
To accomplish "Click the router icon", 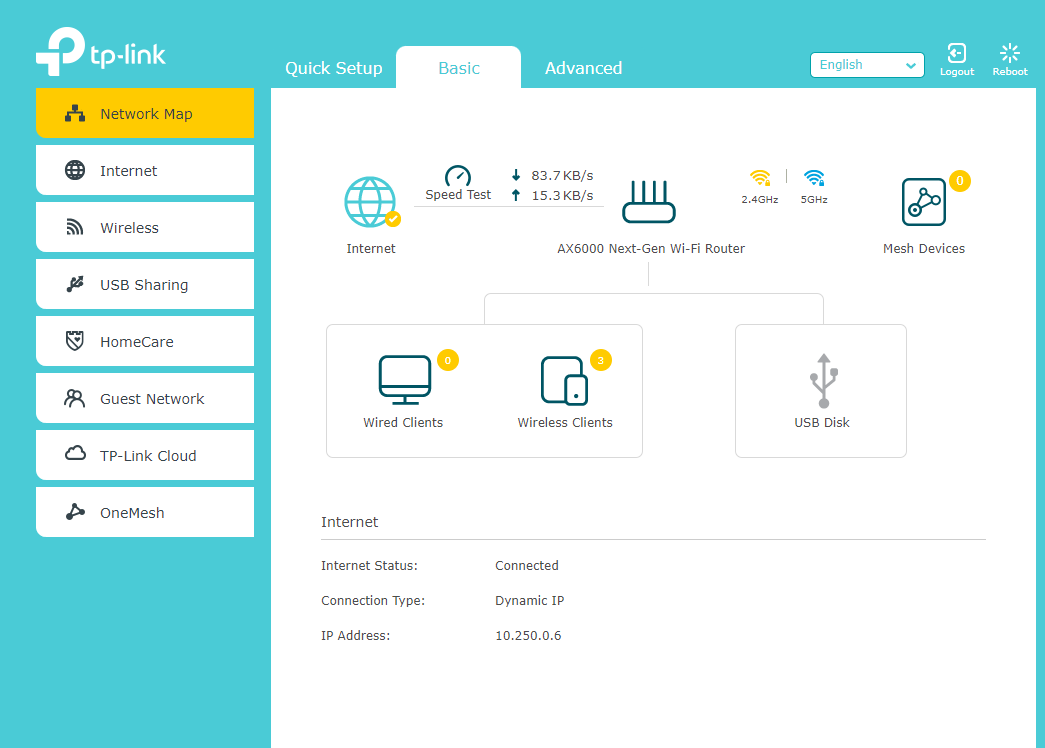I will [x=648, y=201].
